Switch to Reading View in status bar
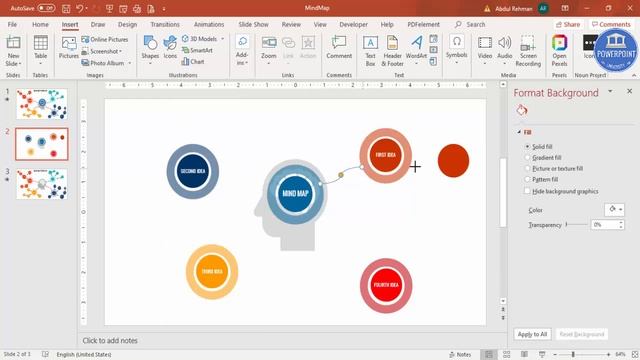The height and width of the screenshot is (360, 640). (524, 354)
